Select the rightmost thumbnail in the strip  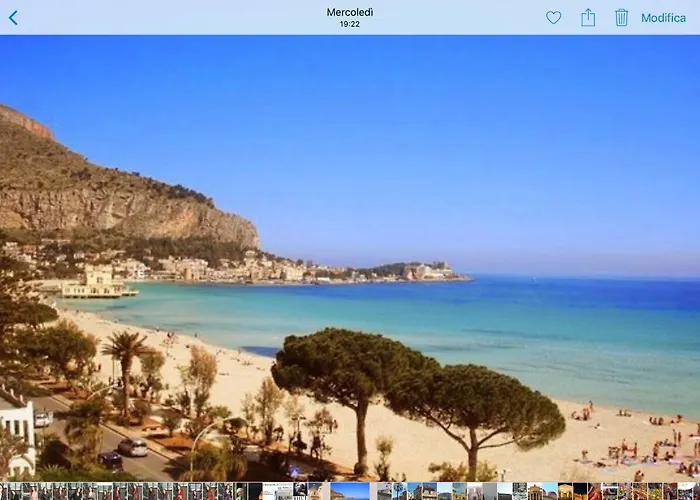(695, 491)
